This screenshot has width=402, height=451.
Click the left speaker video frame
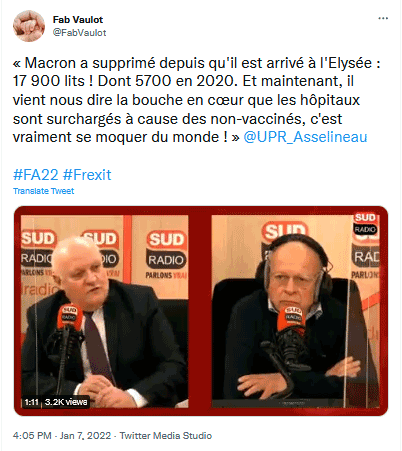105,311
